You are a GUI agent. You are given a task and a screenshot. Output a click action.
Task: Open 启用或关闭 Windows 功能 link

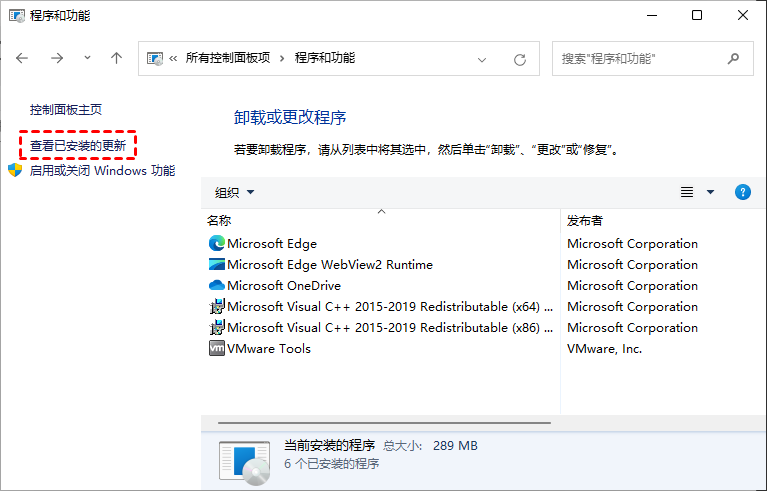pyautogui.click(x=102, y=171)
